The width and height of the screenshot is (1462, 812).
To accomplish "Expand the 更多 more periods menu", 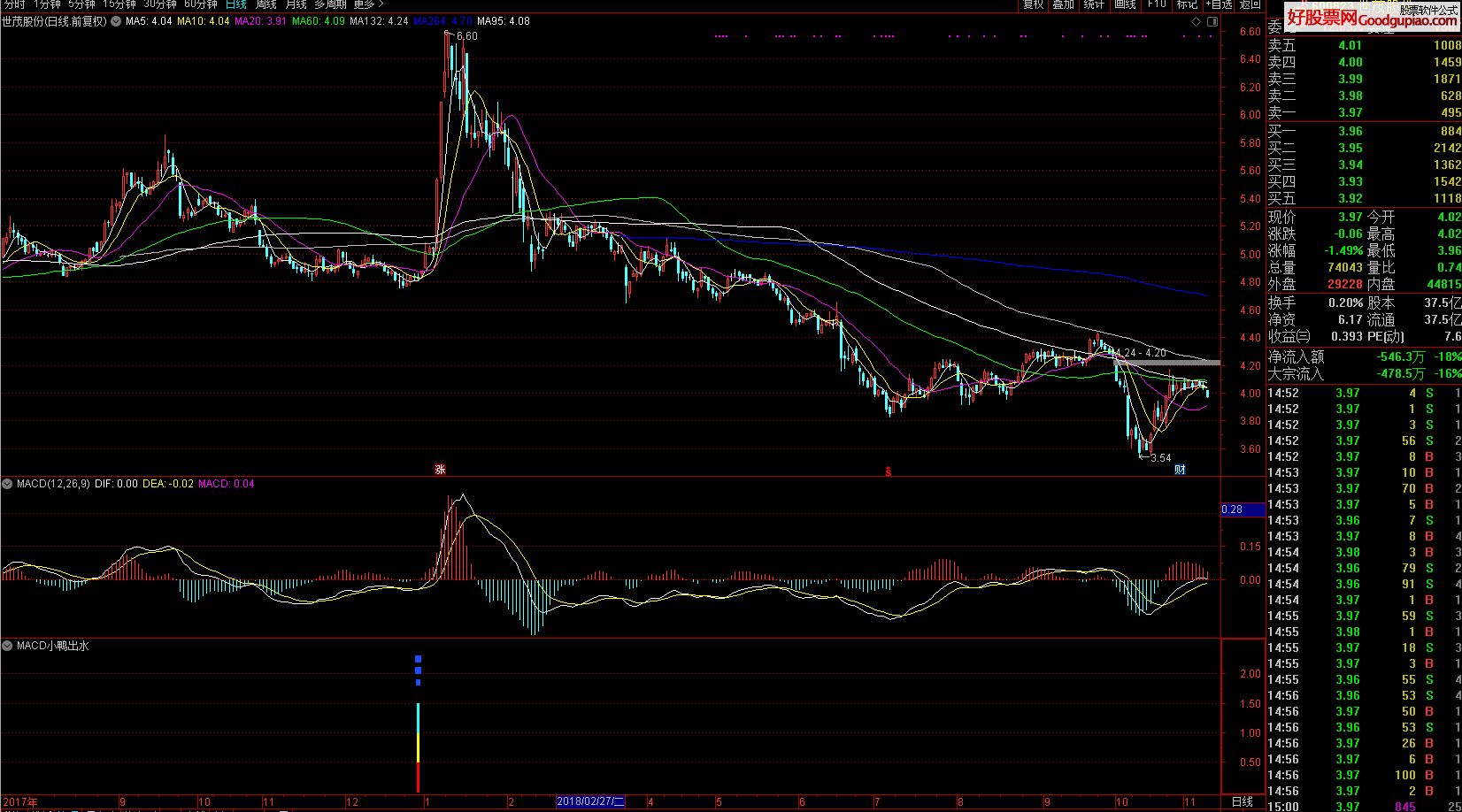I will coord(368,4).
